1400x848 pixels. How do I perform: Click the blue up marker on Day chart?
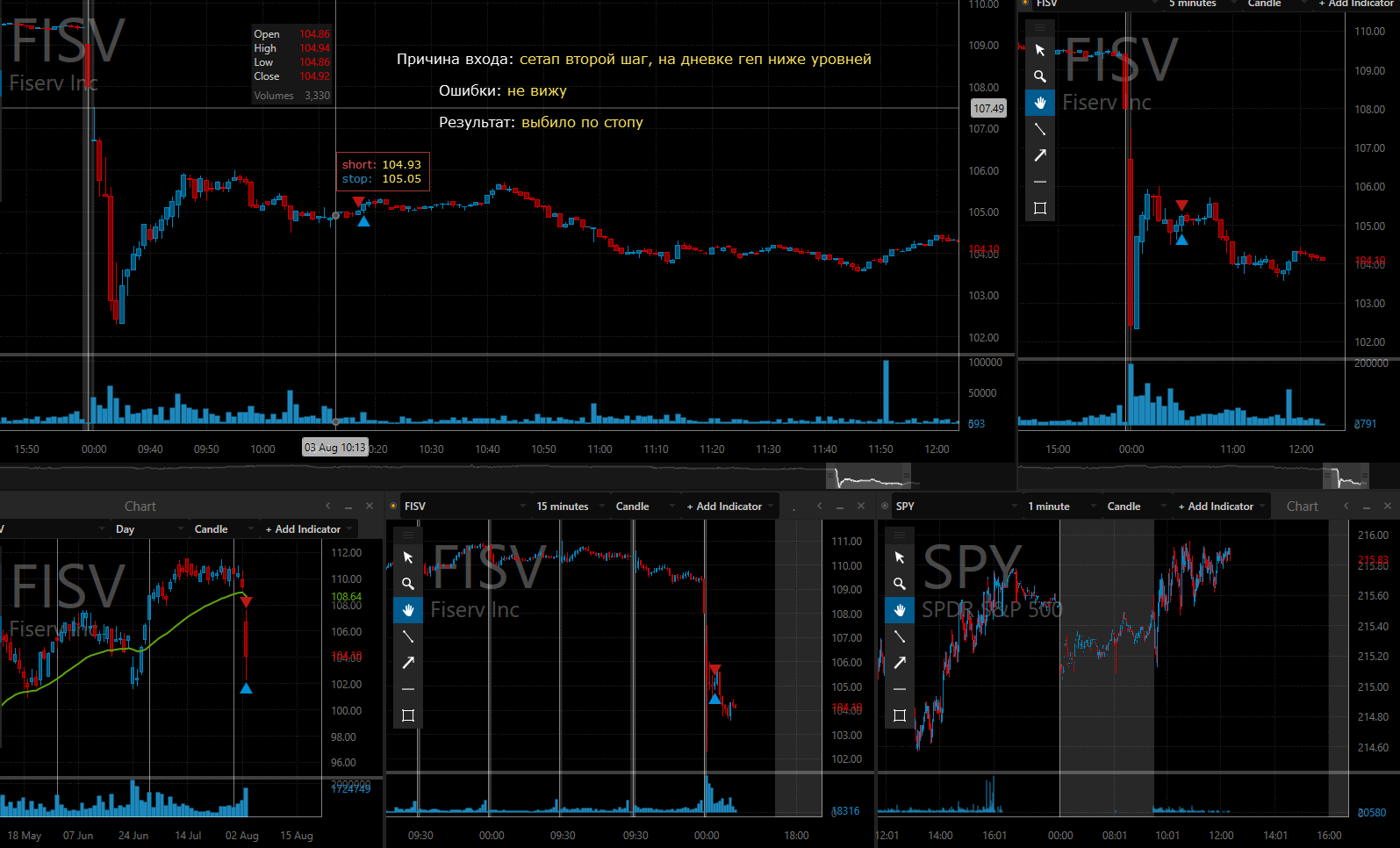[247, 688]
